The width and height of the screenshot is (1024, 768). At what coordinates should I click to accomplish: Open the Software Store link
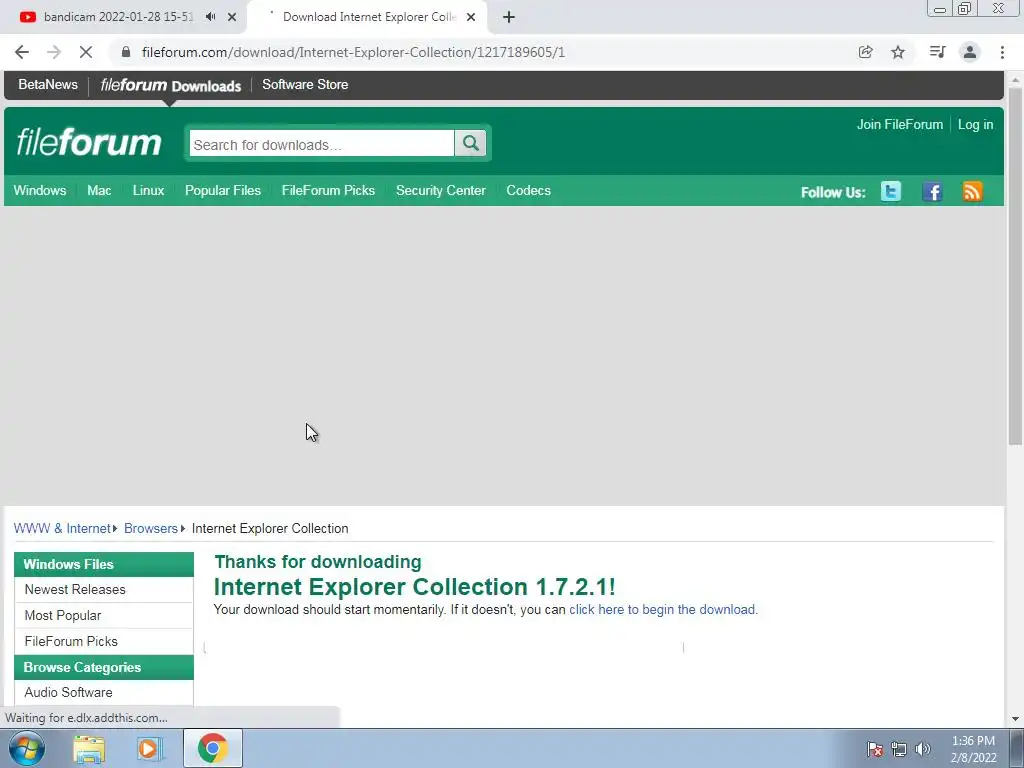pyautogui.click(x=305, y=84)
